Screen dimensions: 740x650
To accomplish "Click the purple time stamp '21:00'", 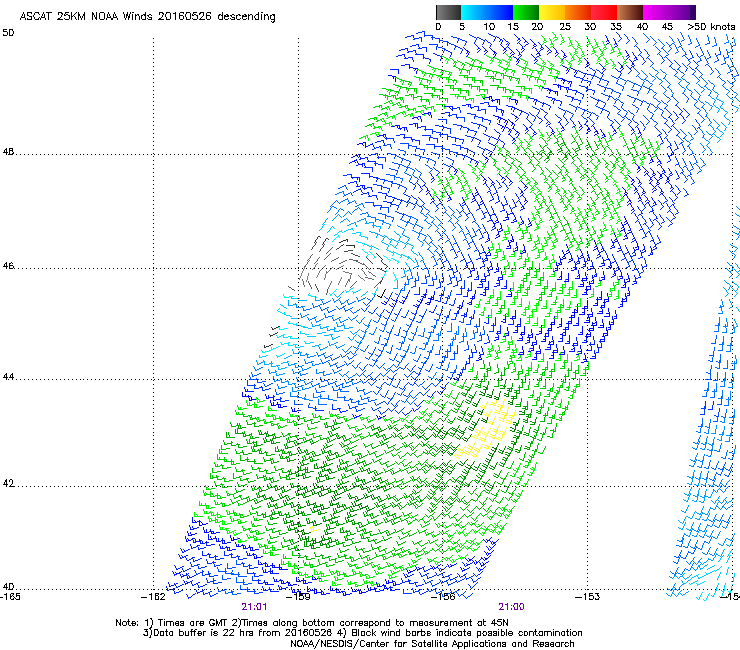I will click(x=512, y=607).
